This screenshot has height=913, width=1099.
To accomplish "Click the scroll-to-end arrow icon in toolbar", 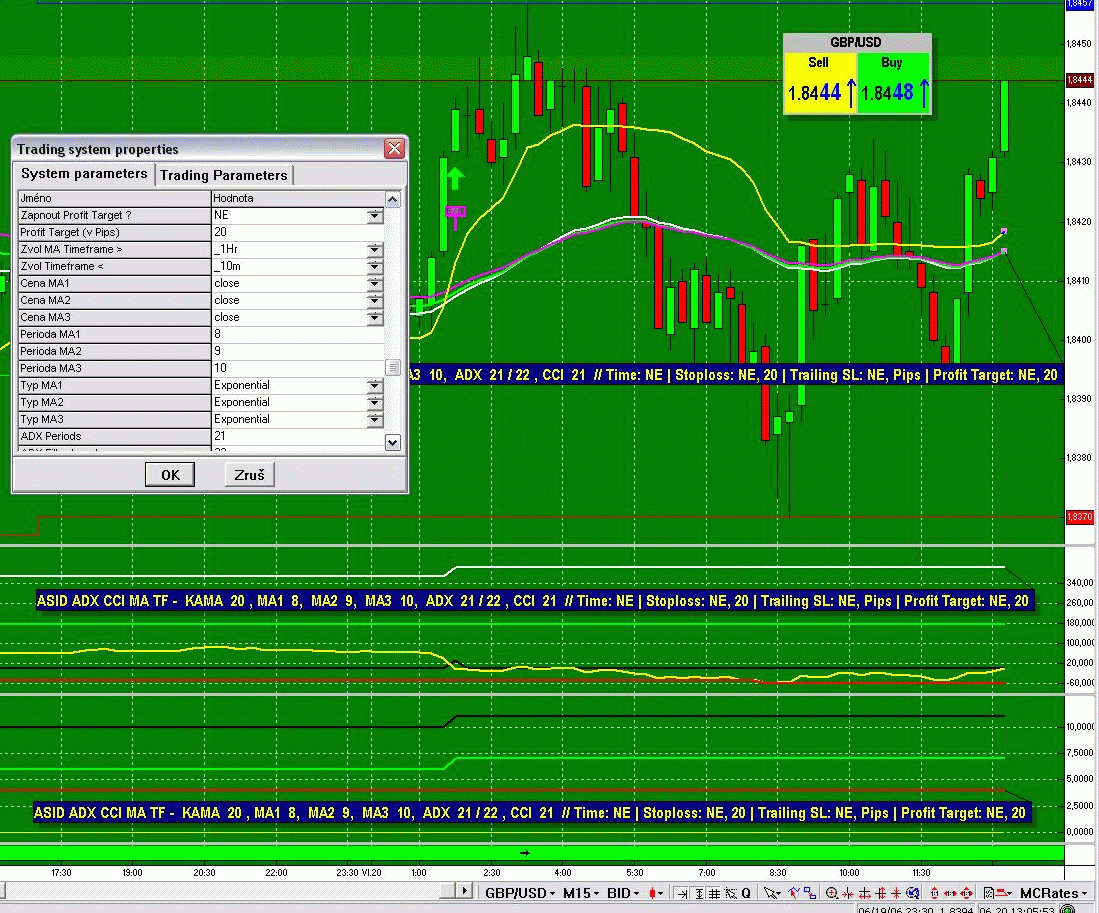I will [x=683, y=893].
